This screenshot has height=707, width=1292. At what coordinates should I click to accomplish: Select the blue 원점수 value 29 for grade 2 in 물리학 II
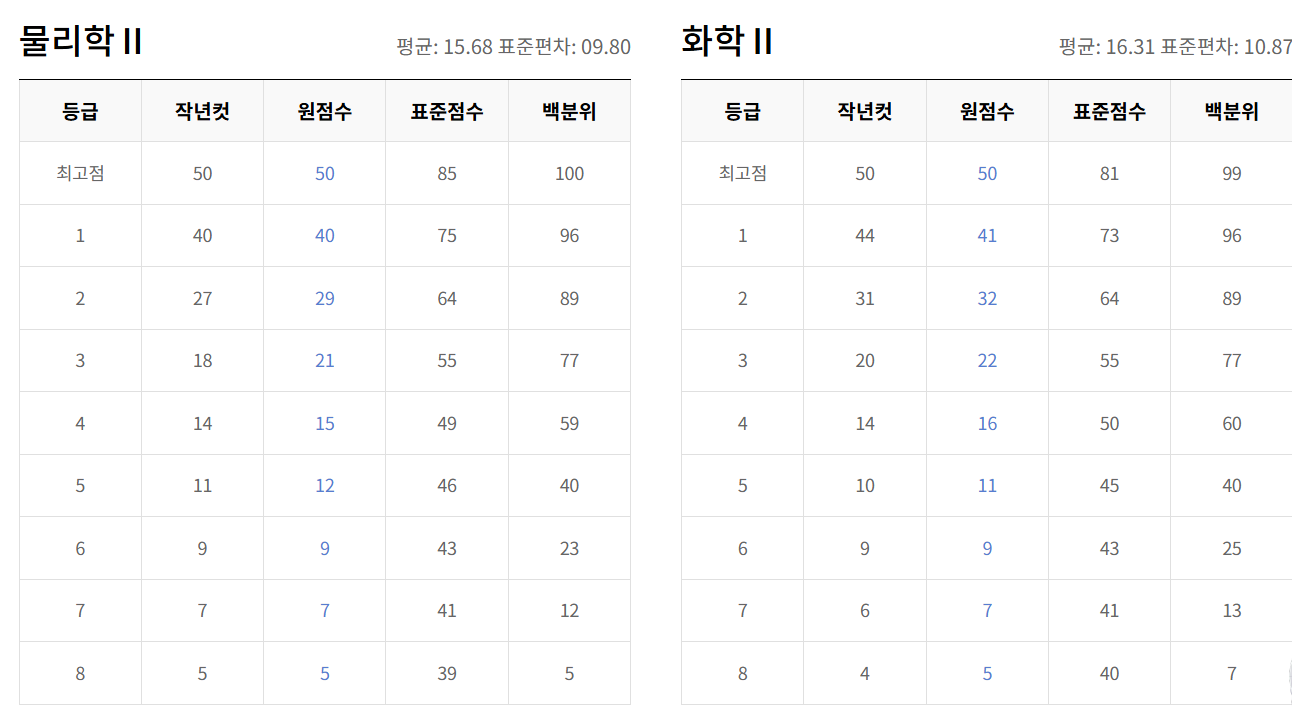[x=324, y=298]
